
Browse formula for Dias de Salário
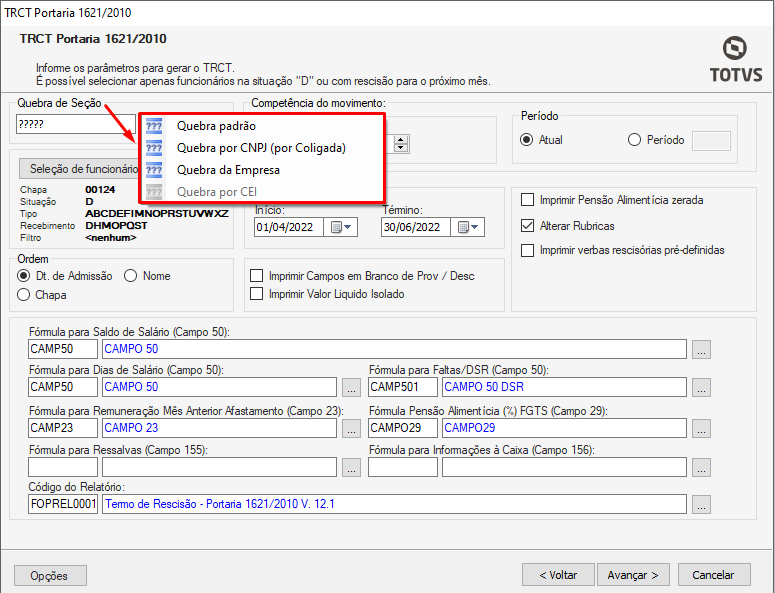(x=351, y=387)
